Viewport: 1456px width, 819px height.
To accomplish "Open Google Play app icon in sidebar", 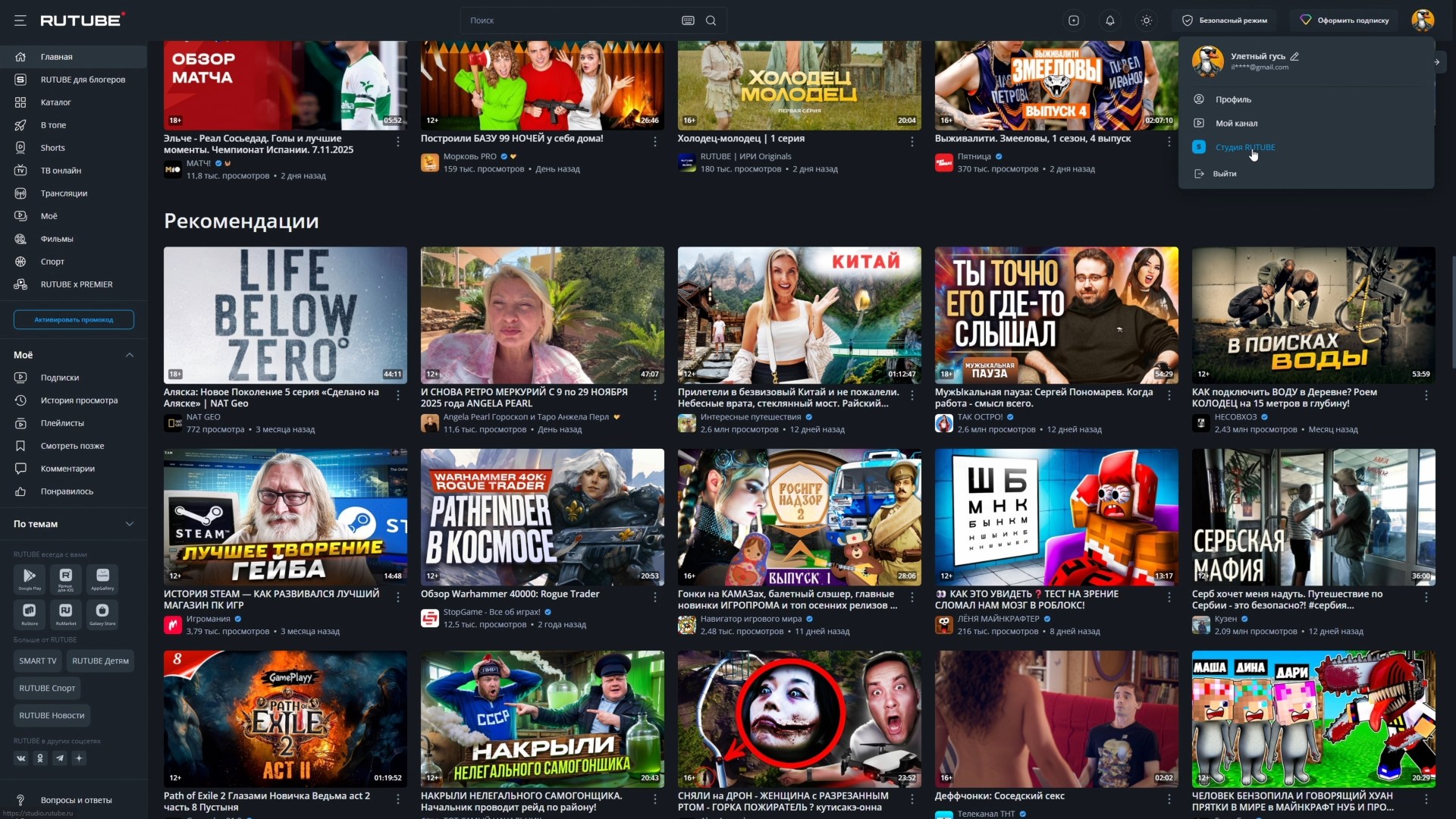I will 30,579.
